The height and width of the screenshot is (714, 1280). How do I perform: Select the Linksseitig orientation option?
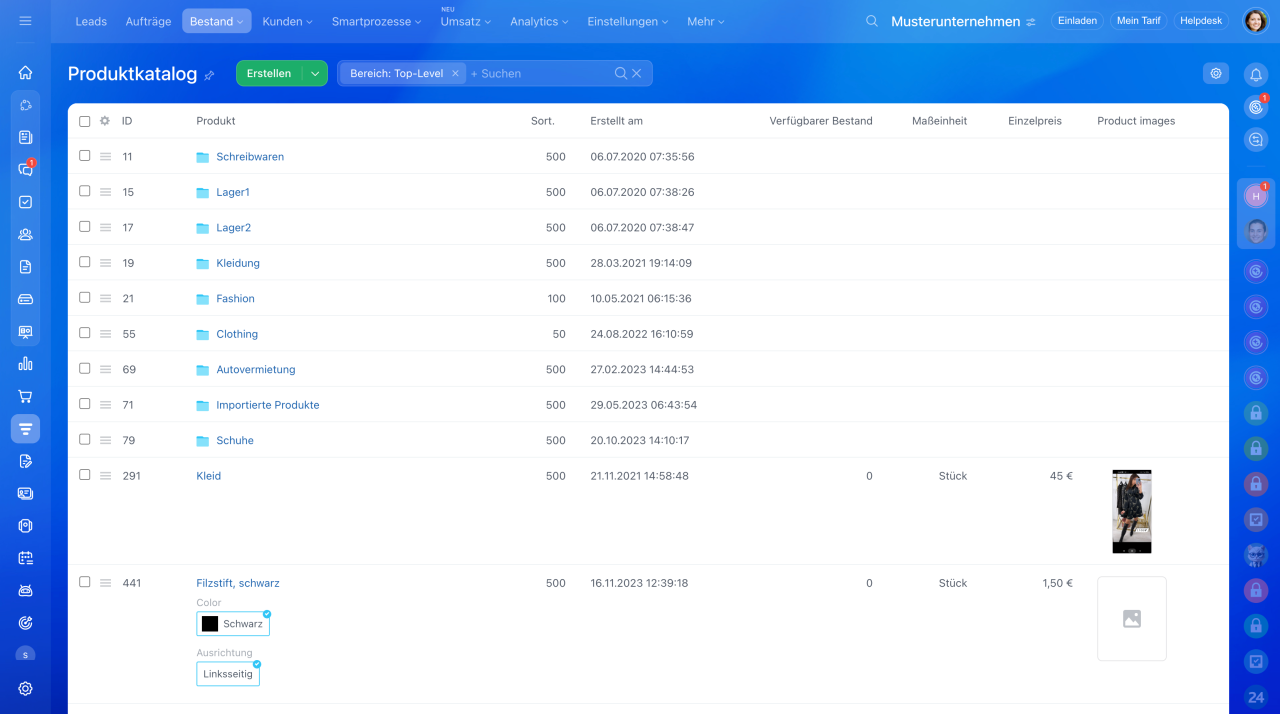[228, 674]
